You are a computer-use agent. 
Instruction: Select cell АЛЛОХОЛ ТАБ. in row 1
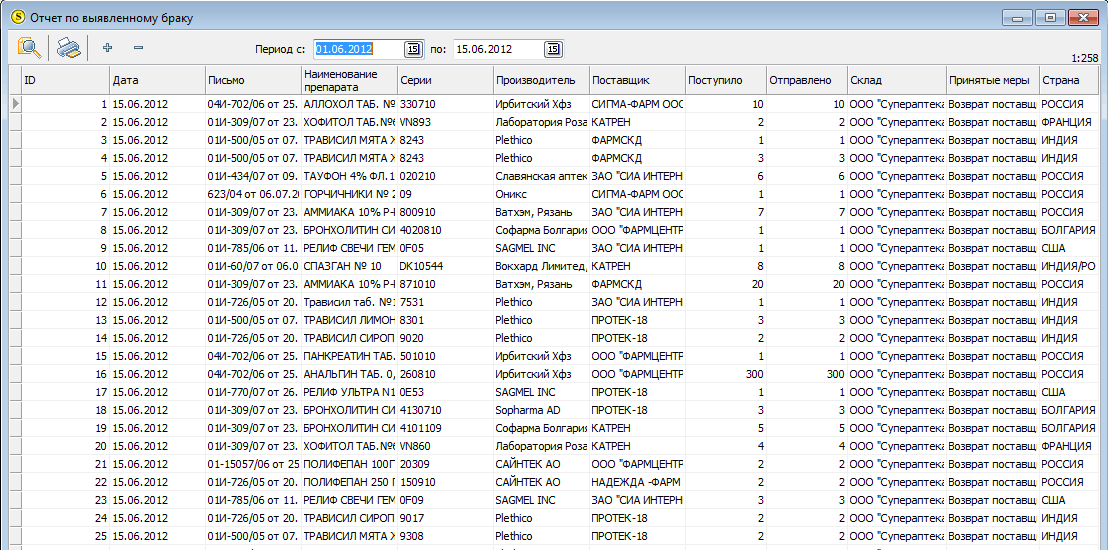tap(350, 104)
